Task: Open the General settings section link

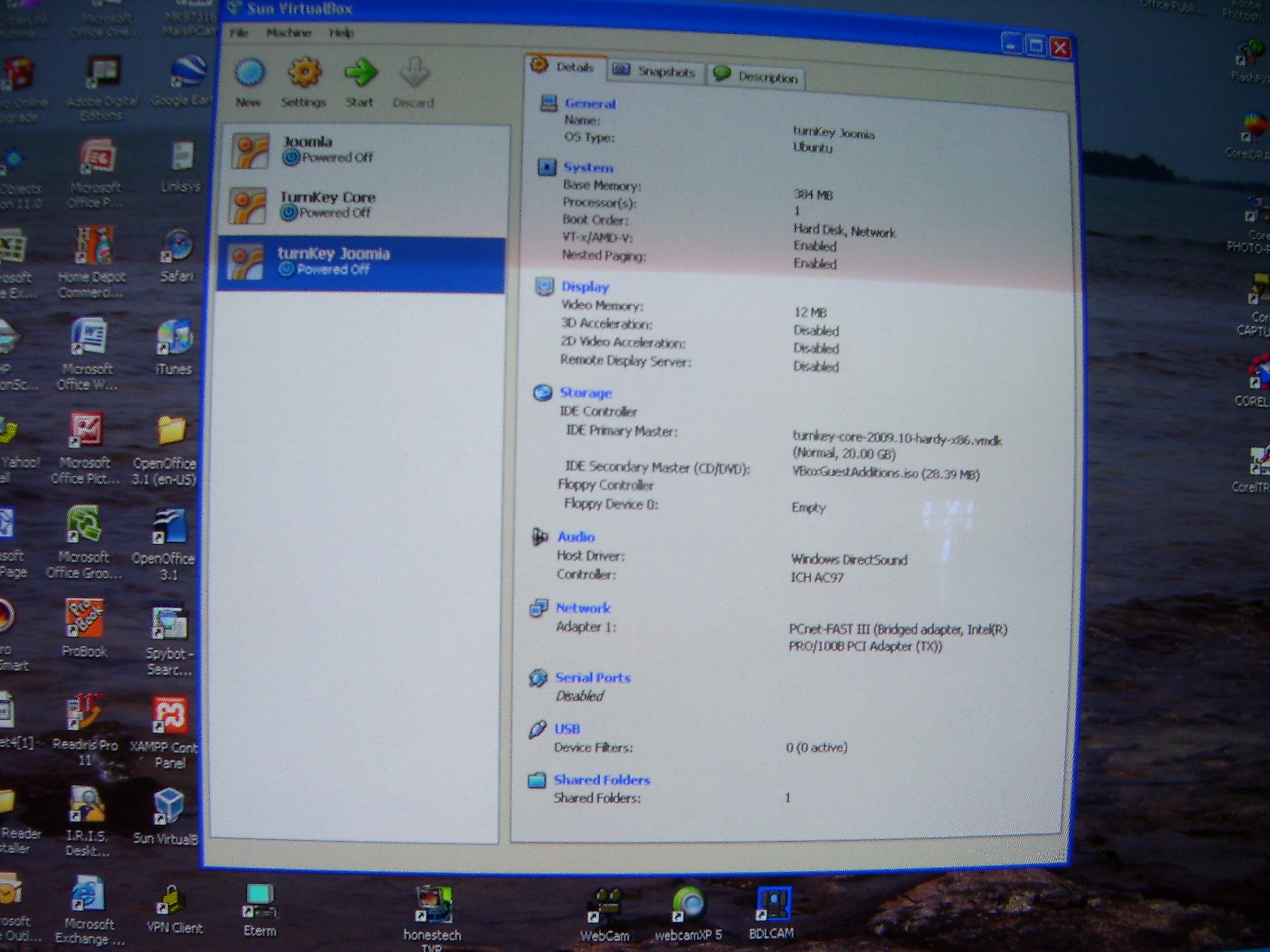Action: [x=590, y=104]
